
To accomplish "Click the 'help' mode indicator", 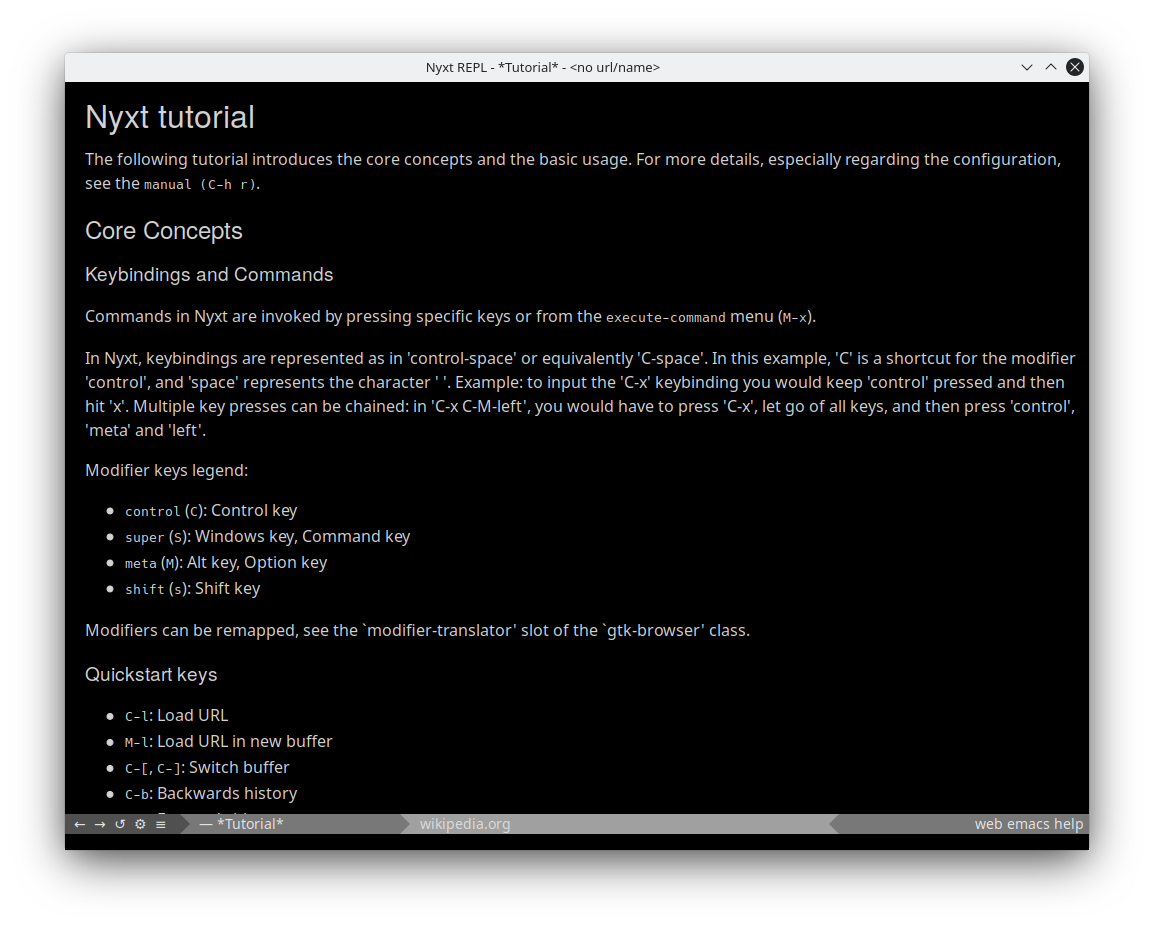I will 1068,824.
